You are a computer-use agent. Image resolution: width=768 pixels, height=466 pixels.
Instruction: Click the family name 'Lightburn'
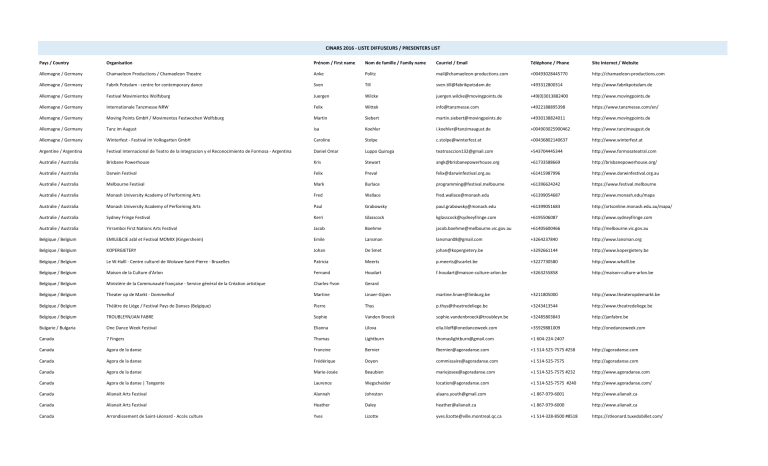374,339
